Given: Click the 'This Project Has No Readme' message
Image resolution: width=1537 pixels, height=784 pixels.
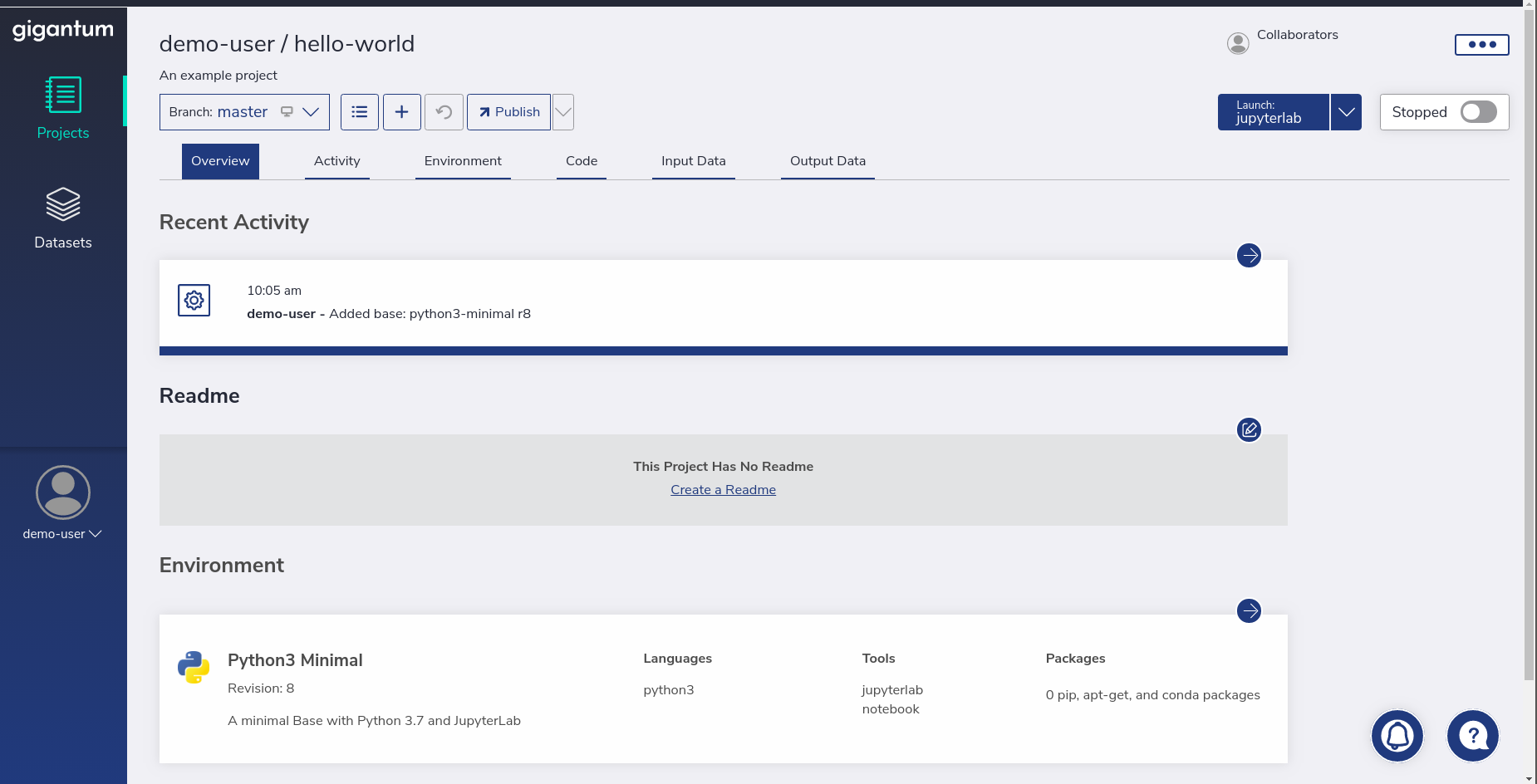Looking at the screenshot, I should 724,467.
